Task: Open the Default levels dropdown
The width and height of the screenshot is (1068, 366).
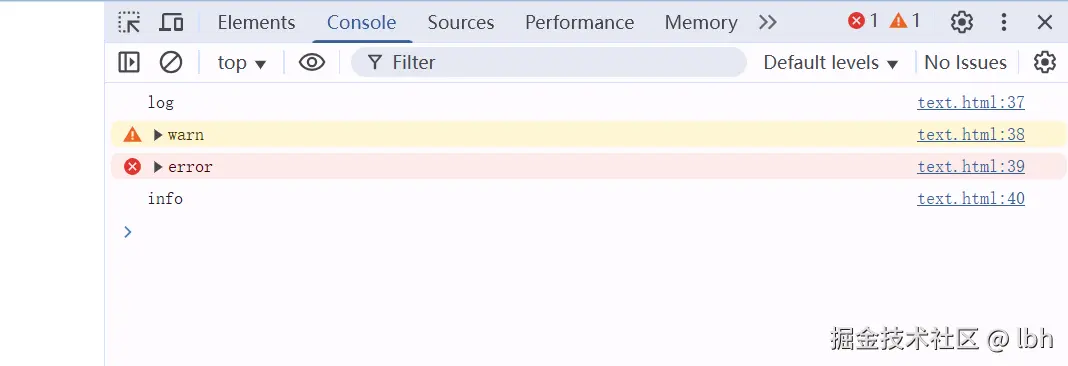Action: pos(830,63)
